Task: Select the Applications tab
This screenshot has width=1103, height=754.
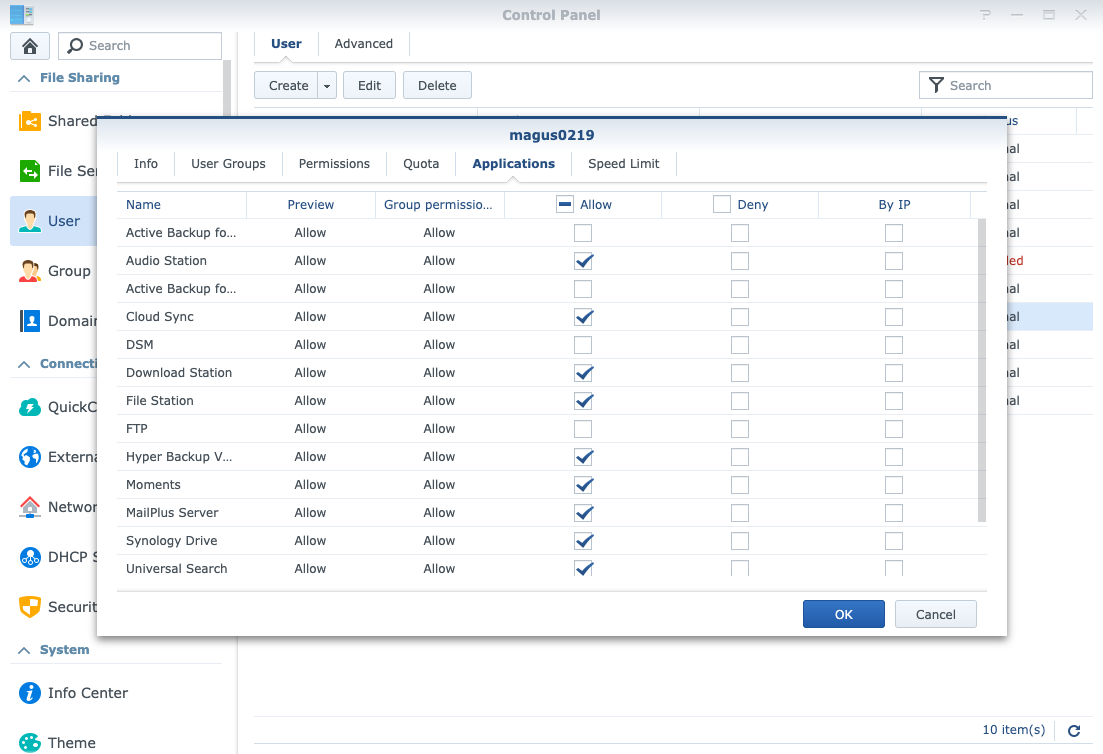Action: pyautogui.click(x=514, y=164)
